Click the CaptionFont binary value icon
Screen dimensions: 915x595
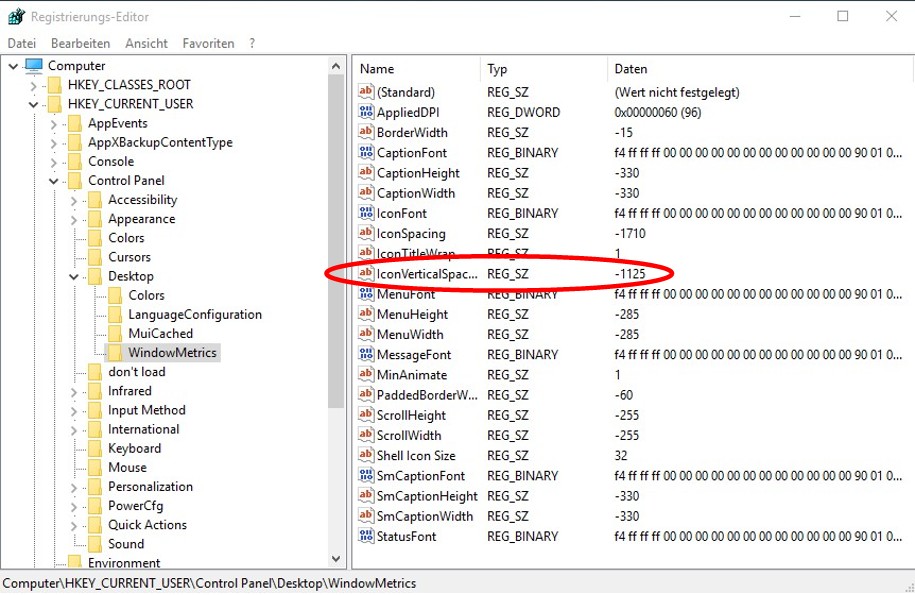click(366, 153)
